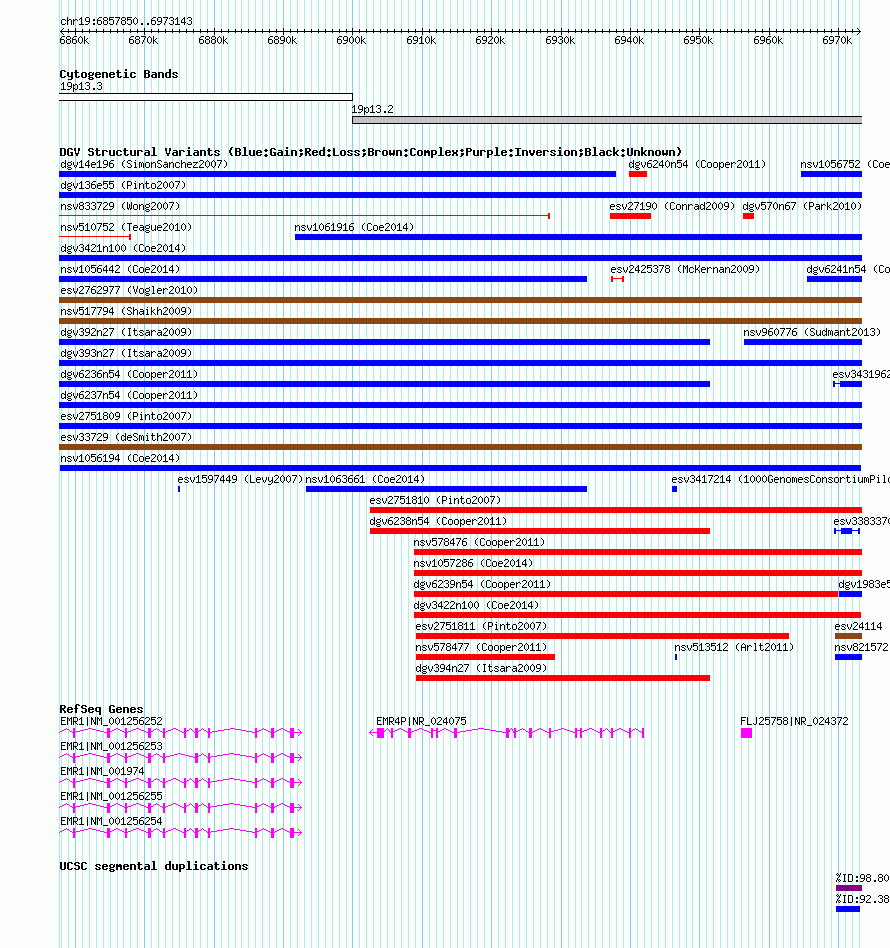The height and width of the screenshot is (948, 890).
Task: Click variant nsv1063661 (Coe2014) label
Action: click(365, 479)
